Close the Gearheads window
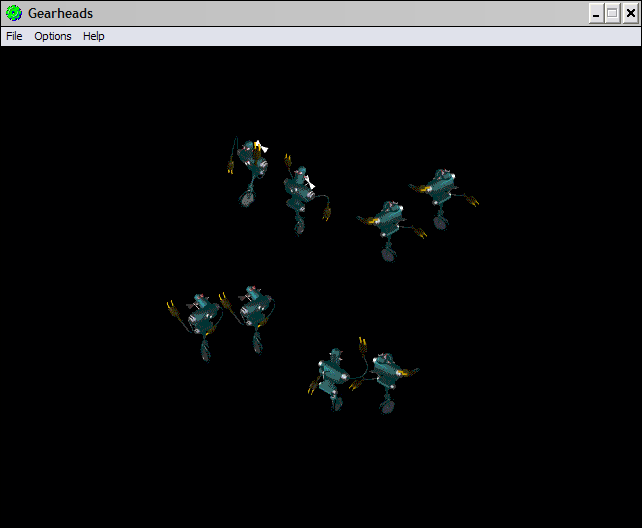The height and width of the screenshot is (528, 642). click(629, 13)
